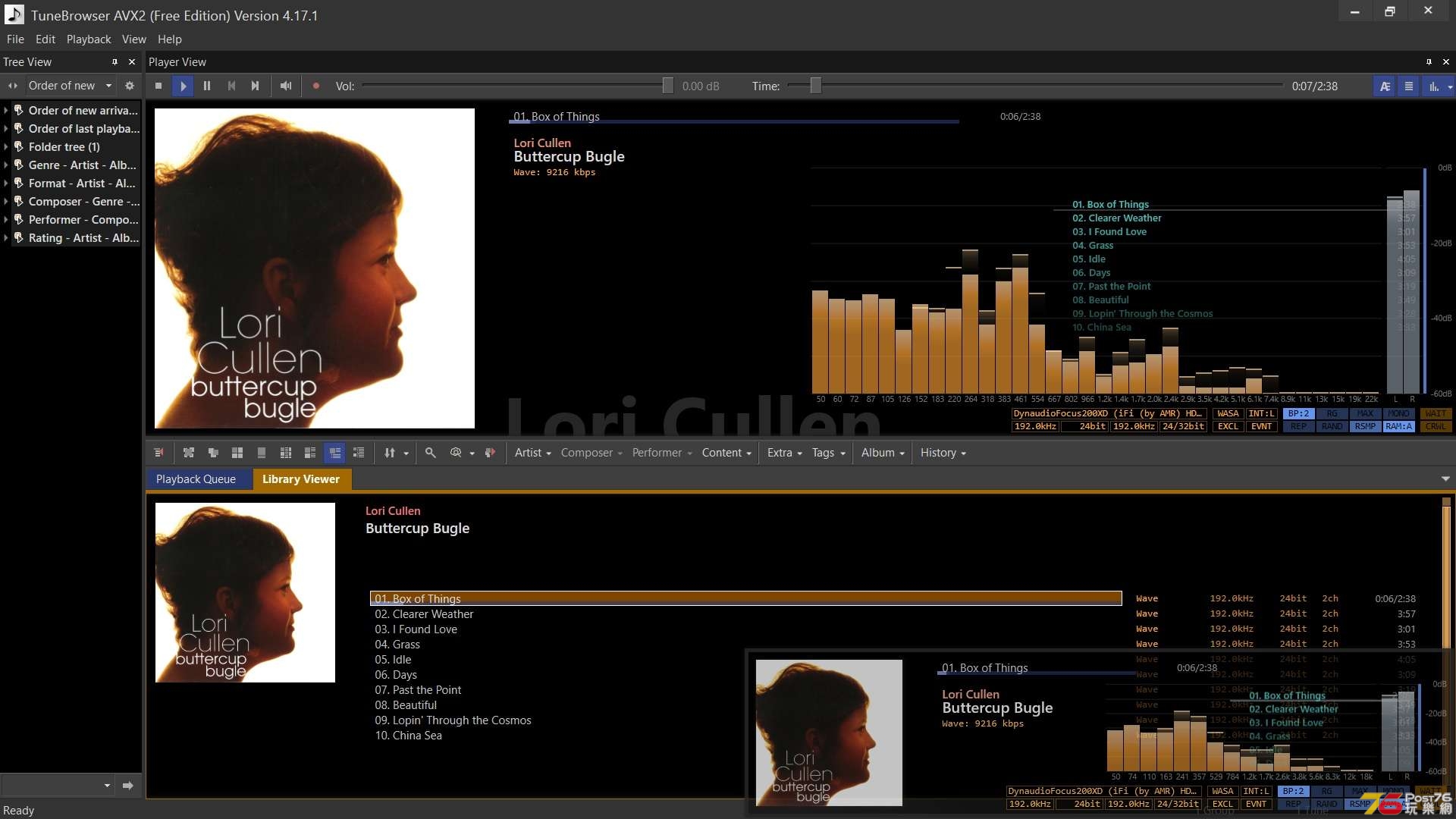This screenshot has height=819, width=1456.
Task: Click the red speaker locate-playing icon
Action: point(491,453)
